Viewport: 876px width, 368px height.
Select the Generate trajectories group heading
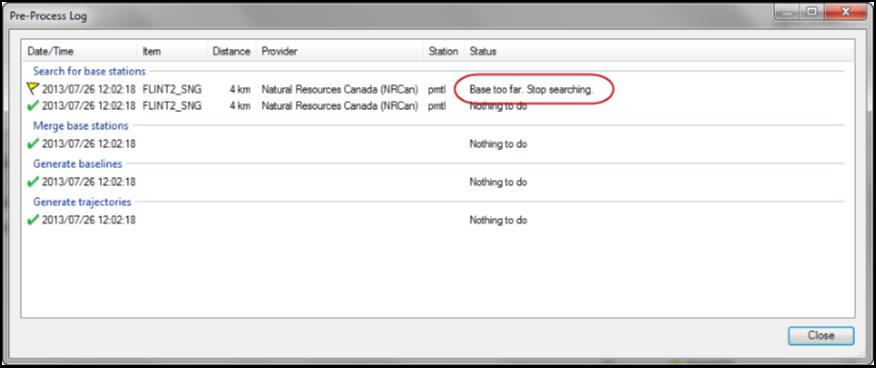point(82,202)
